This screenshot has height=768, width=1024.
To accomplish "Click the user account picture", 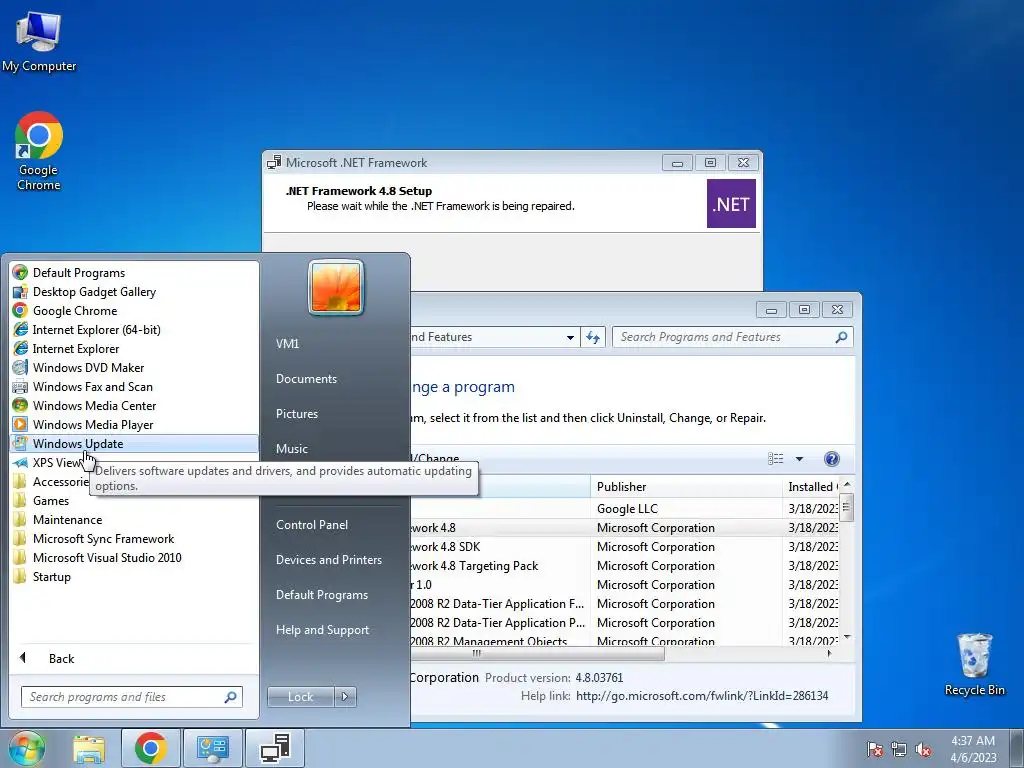I will coord(336,287).
